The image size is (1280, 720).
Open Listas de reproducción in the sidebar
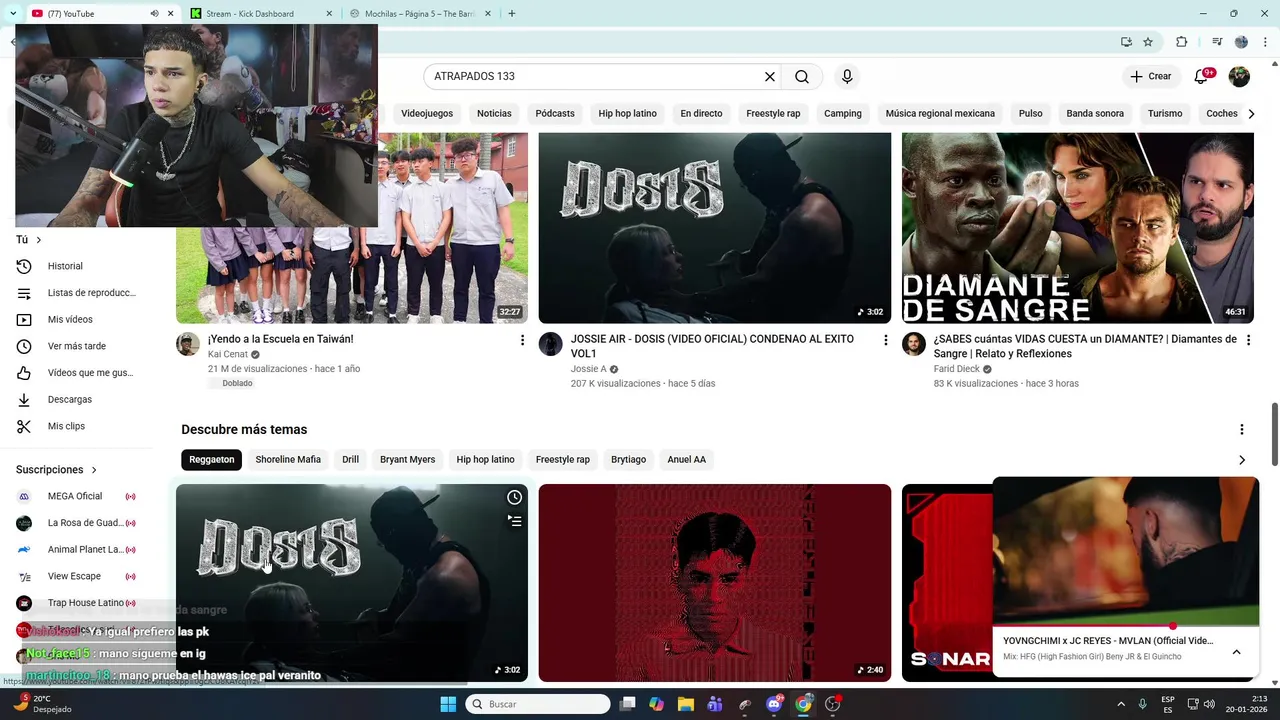click(75, 293)
